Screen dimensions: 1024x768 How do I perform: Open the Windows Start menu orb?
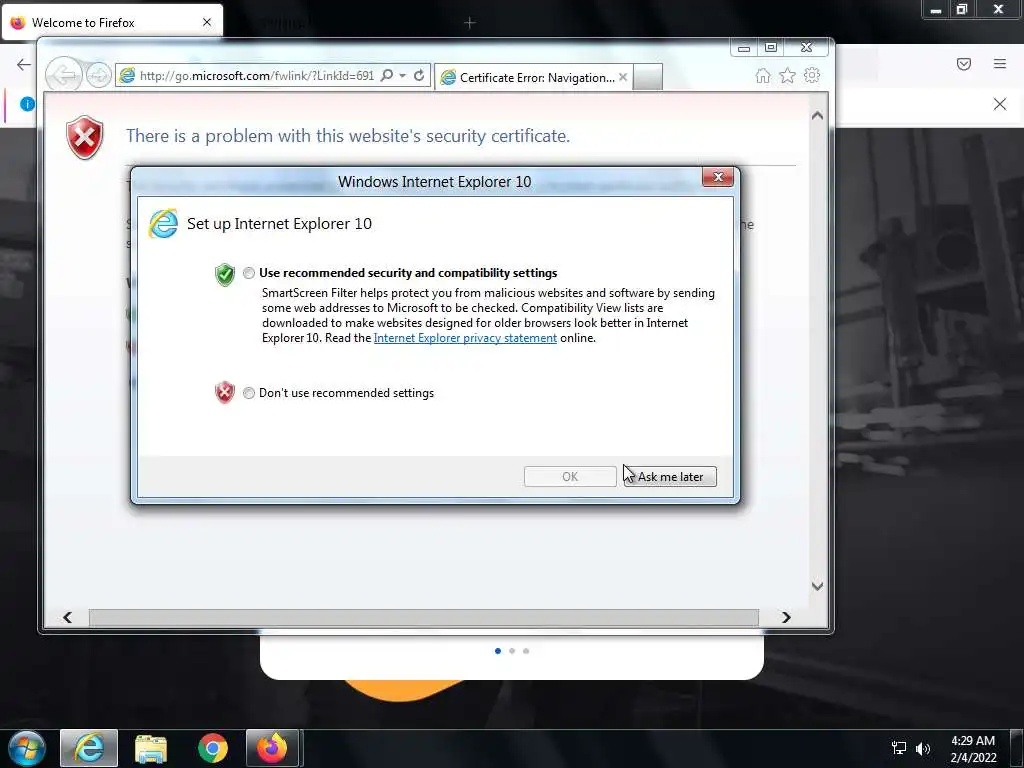click(27, 748)
